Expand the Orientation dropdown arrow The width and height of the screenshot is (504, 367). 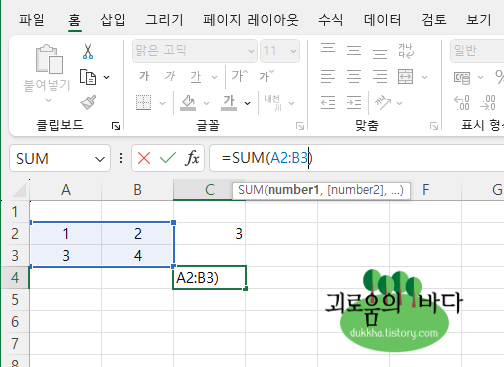400,103
